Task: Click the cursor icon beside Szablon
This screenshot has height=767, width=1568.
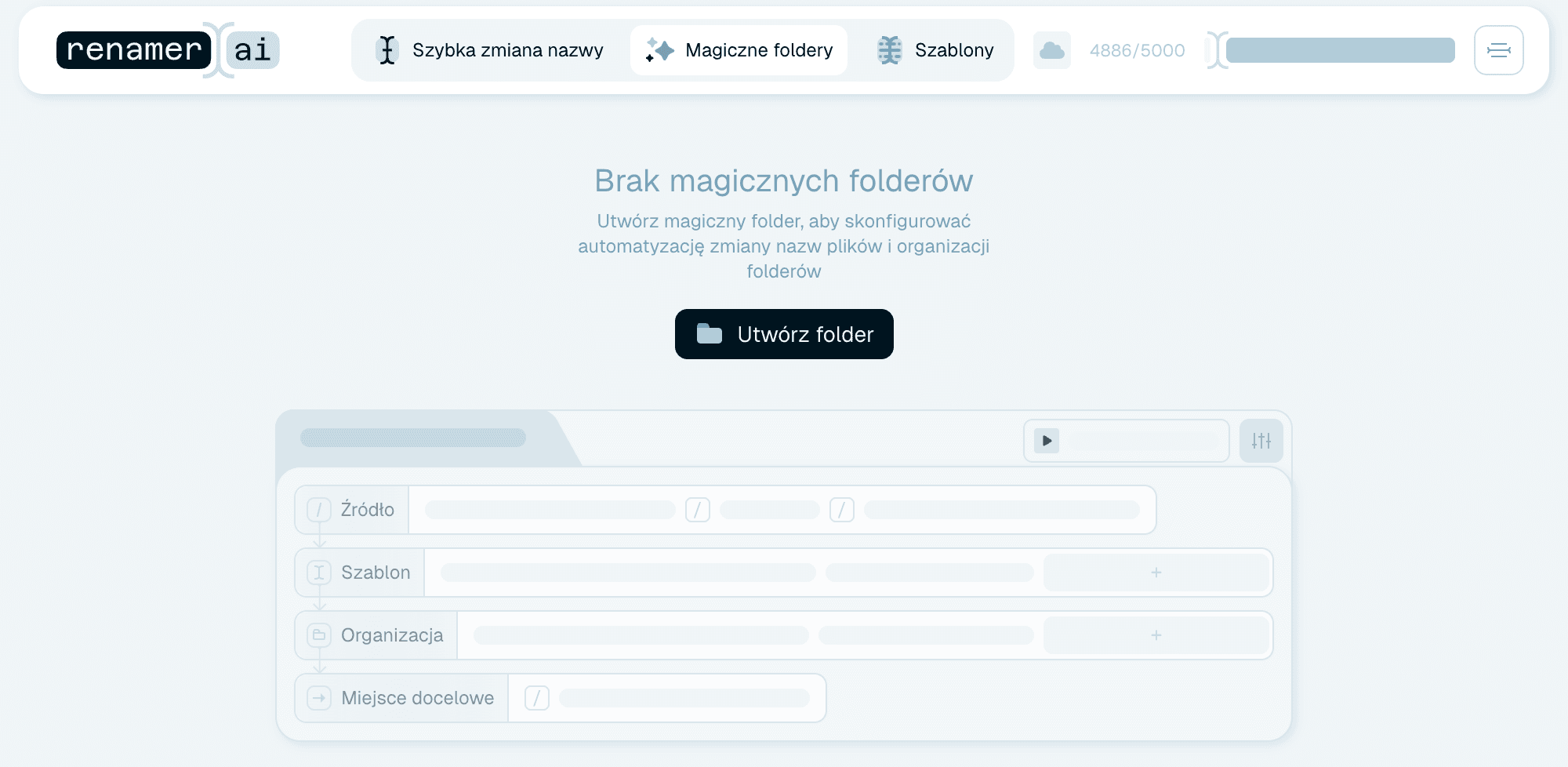Action: click(319, 573)
